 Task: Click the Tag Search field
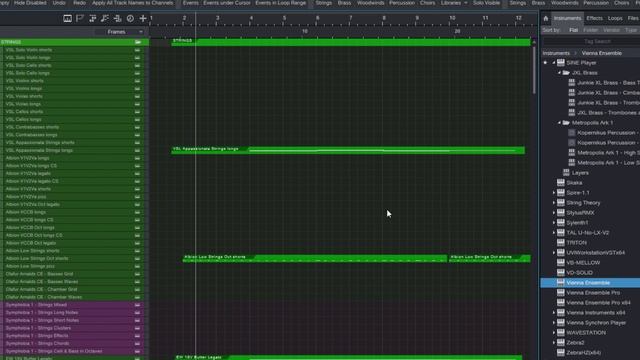click(x=590, y=41)
